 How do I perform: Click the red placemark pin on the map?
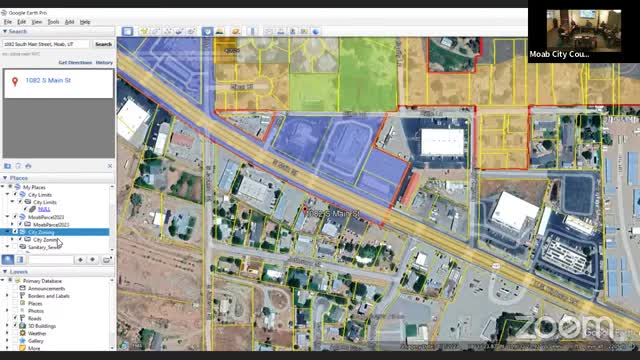(305, 210)
